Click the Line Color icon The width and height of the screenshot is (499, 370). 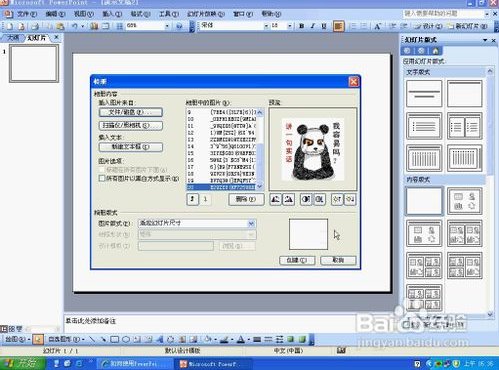click(x=224, y=339)
